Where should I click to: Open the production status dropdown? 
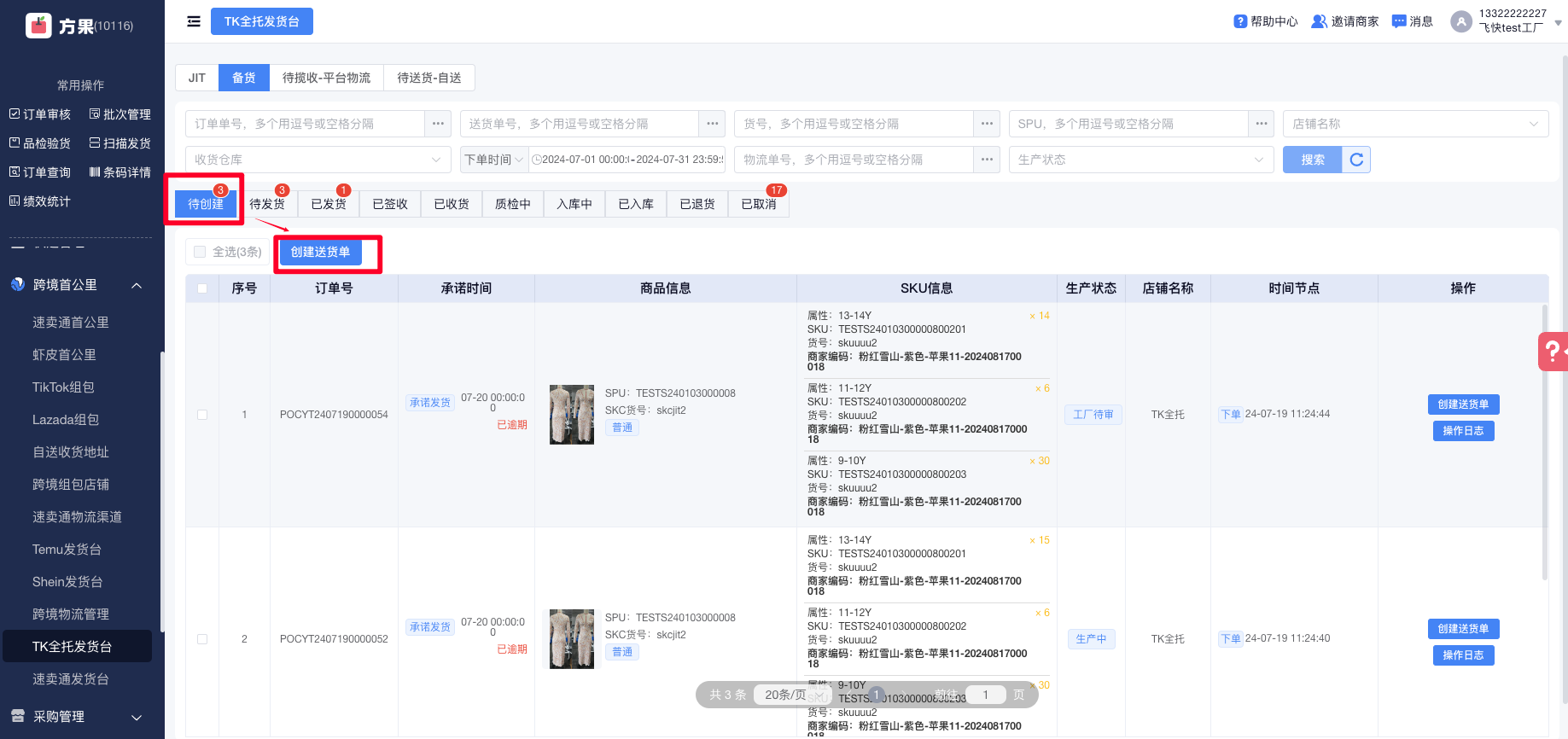(x=1140, y=160)
